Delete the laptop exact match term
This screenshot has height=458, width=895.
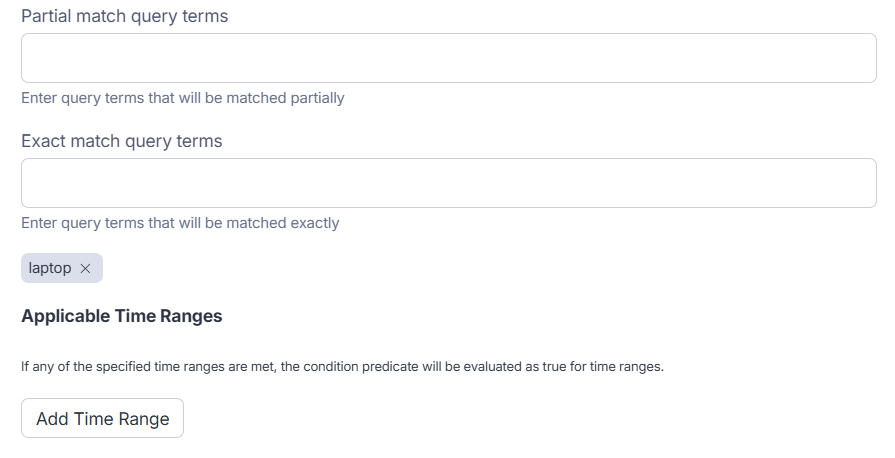[x=85, y=268]
